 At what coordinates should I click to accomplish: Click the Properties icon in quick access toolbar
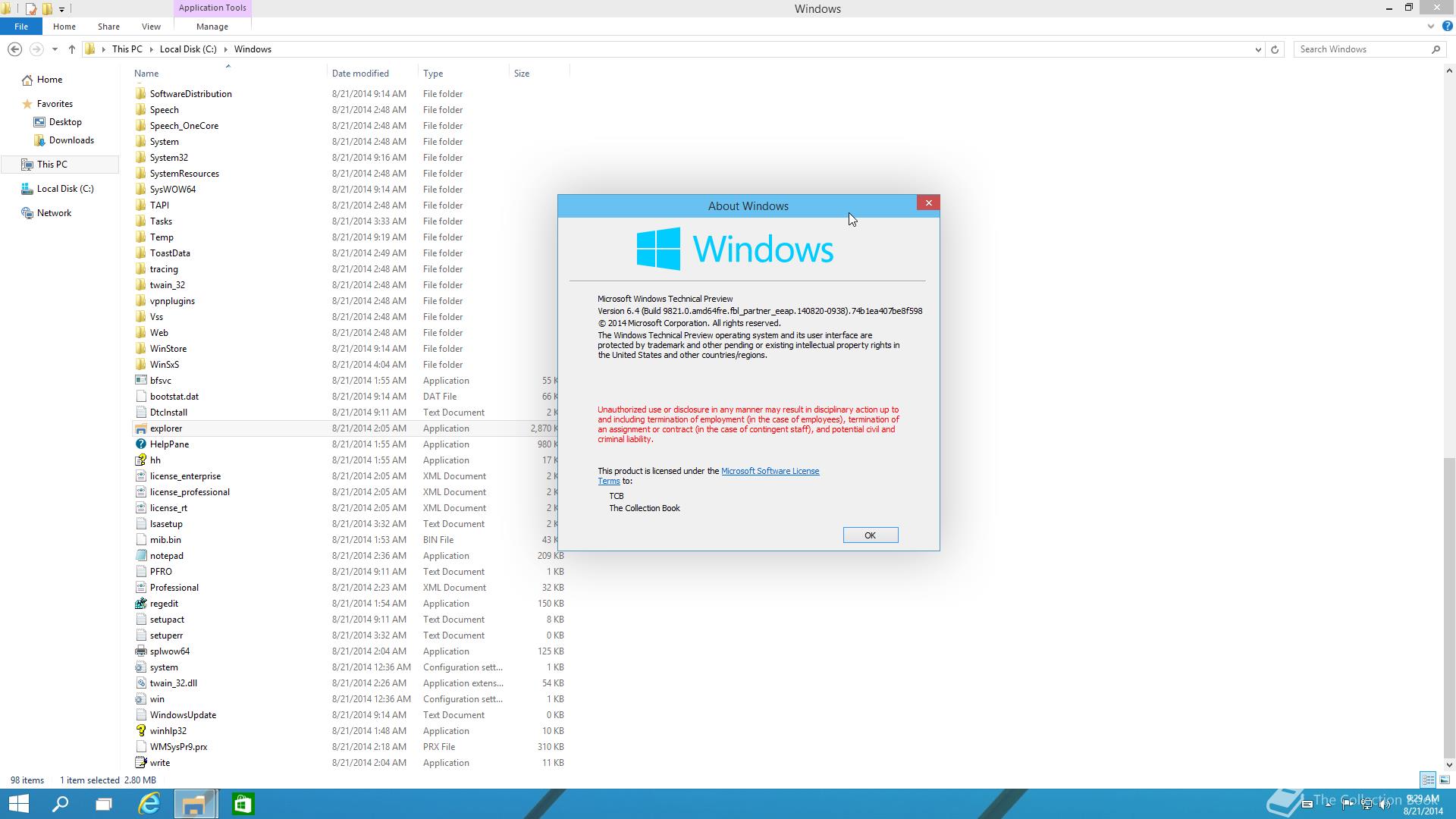pos(31,9)
